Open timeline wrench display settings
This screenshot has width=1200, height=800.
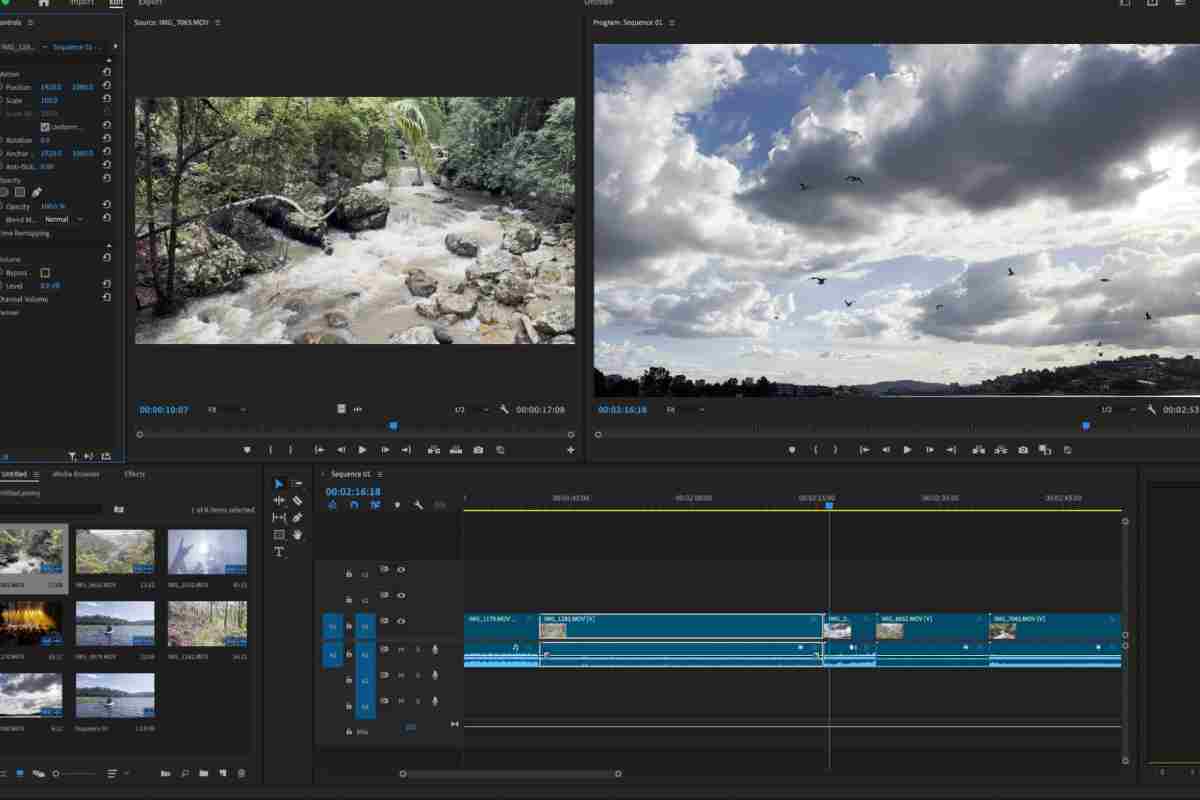[418, 505]
